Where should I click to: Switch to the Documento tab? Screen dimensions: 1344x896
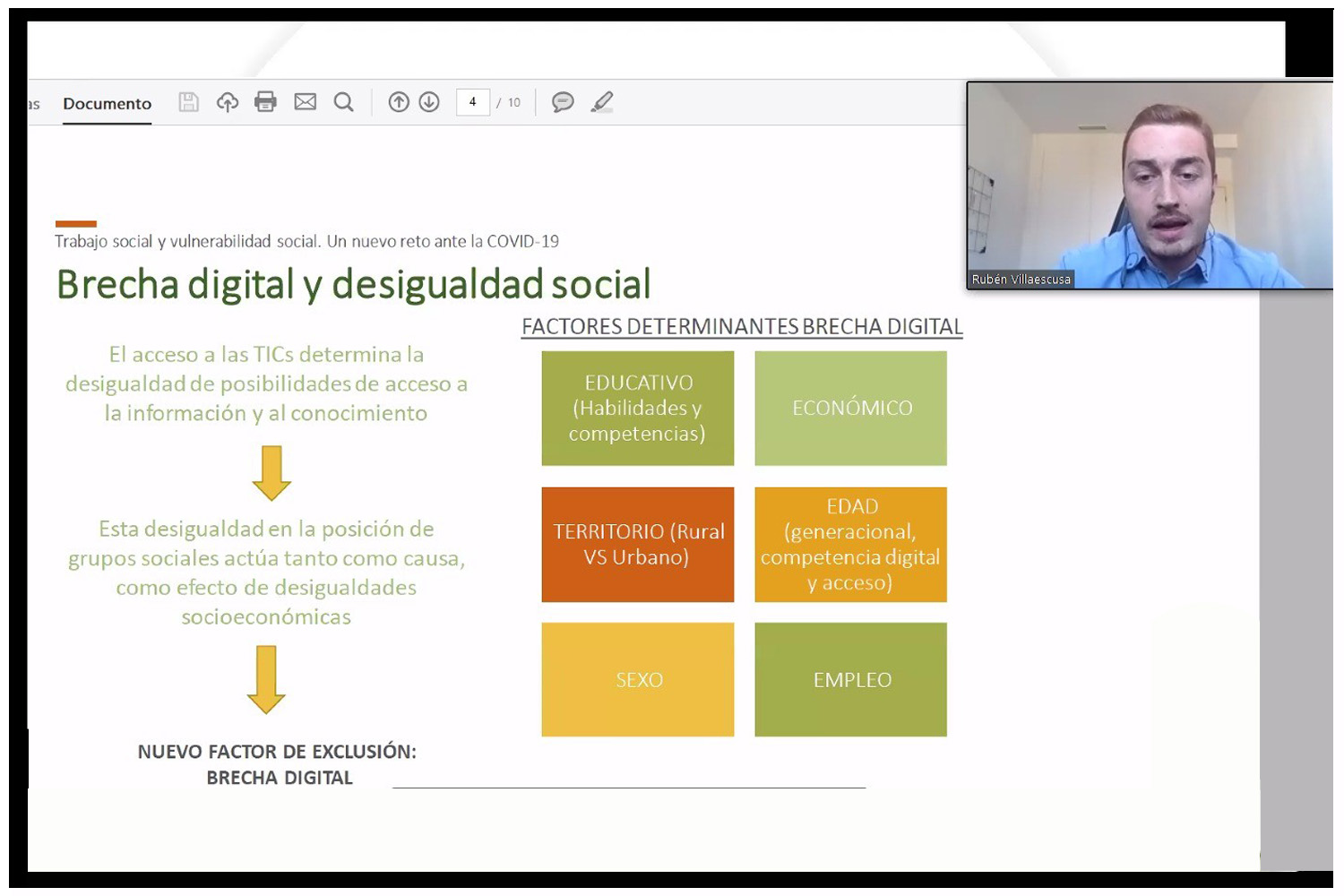tap(108, 104)
